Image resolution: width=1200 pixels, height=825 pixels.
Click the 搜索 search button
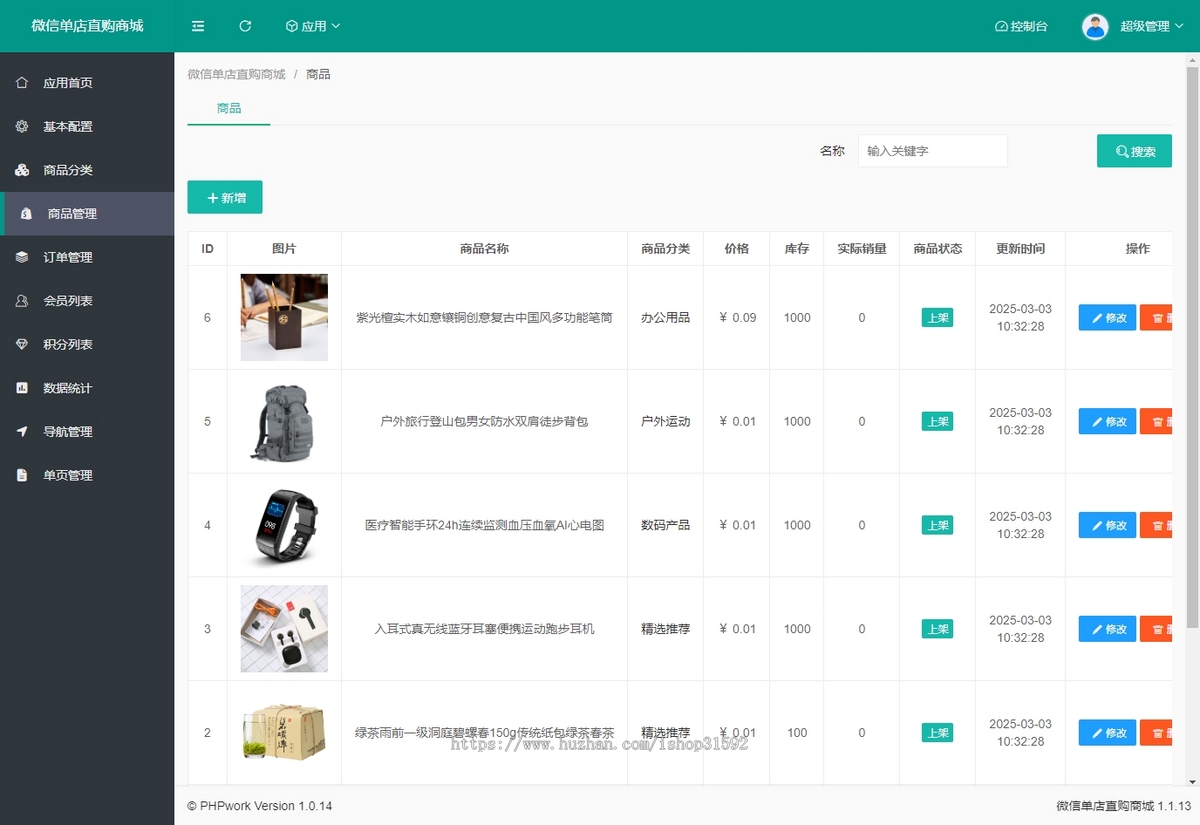click(x=1134, y=150)
